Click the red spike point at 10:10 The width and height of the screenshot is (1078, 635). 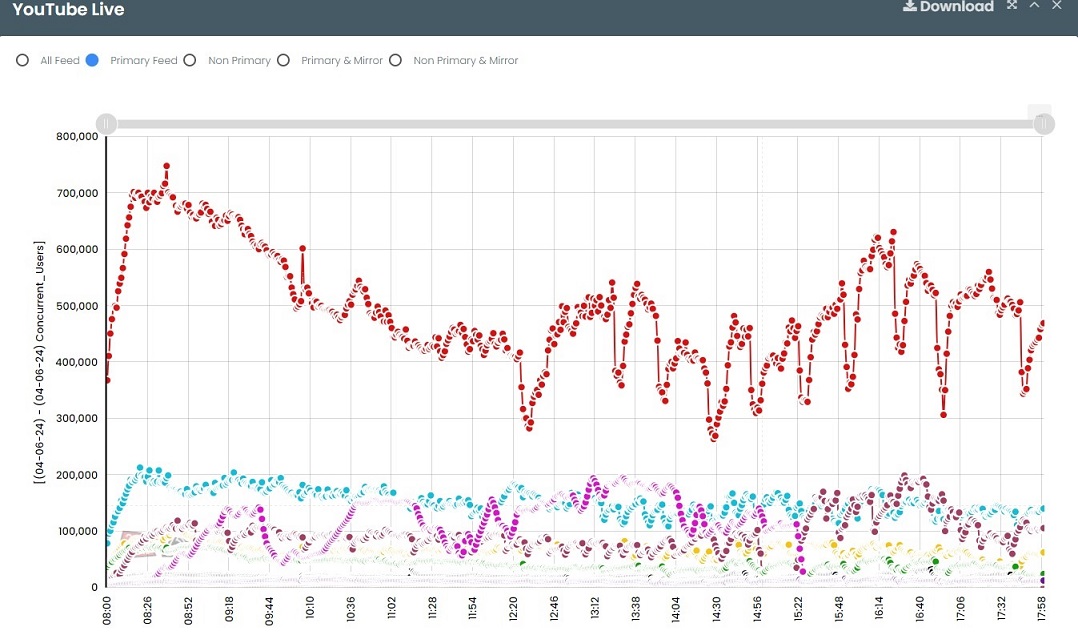tap(302, 249)
